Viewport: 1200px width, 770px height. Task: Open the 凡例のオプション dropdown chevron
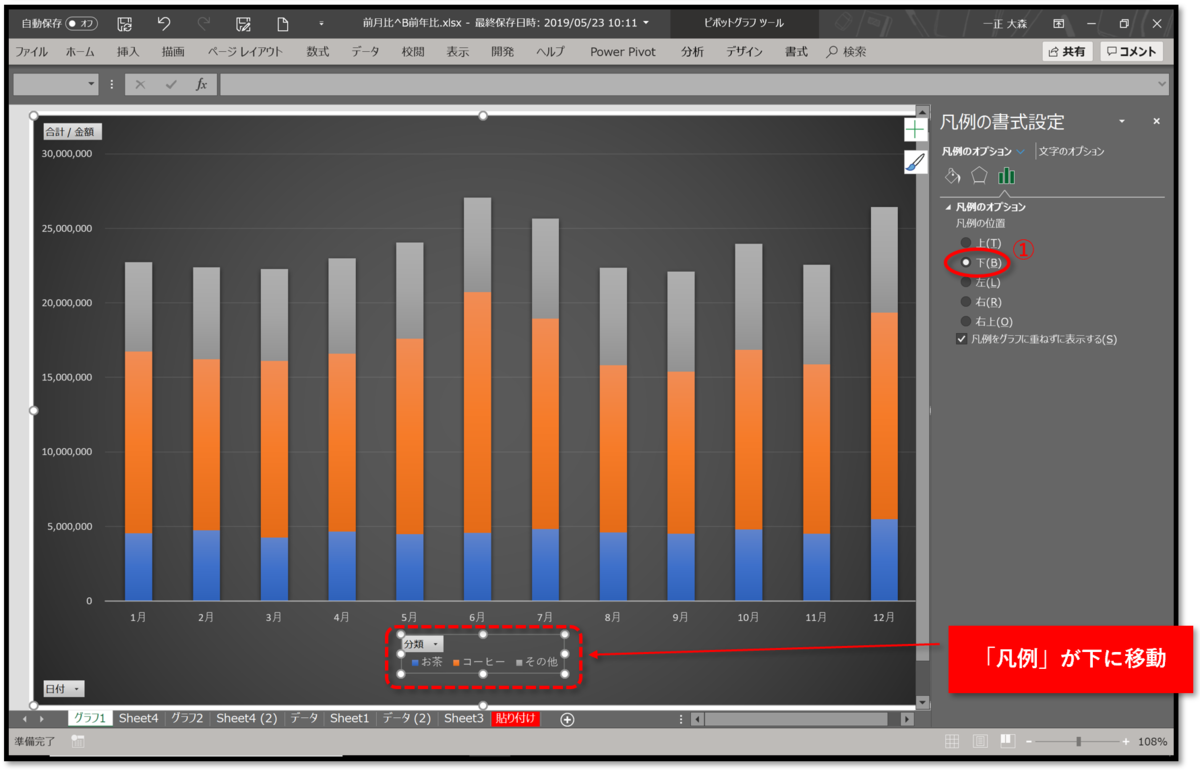click(1020, 152)
